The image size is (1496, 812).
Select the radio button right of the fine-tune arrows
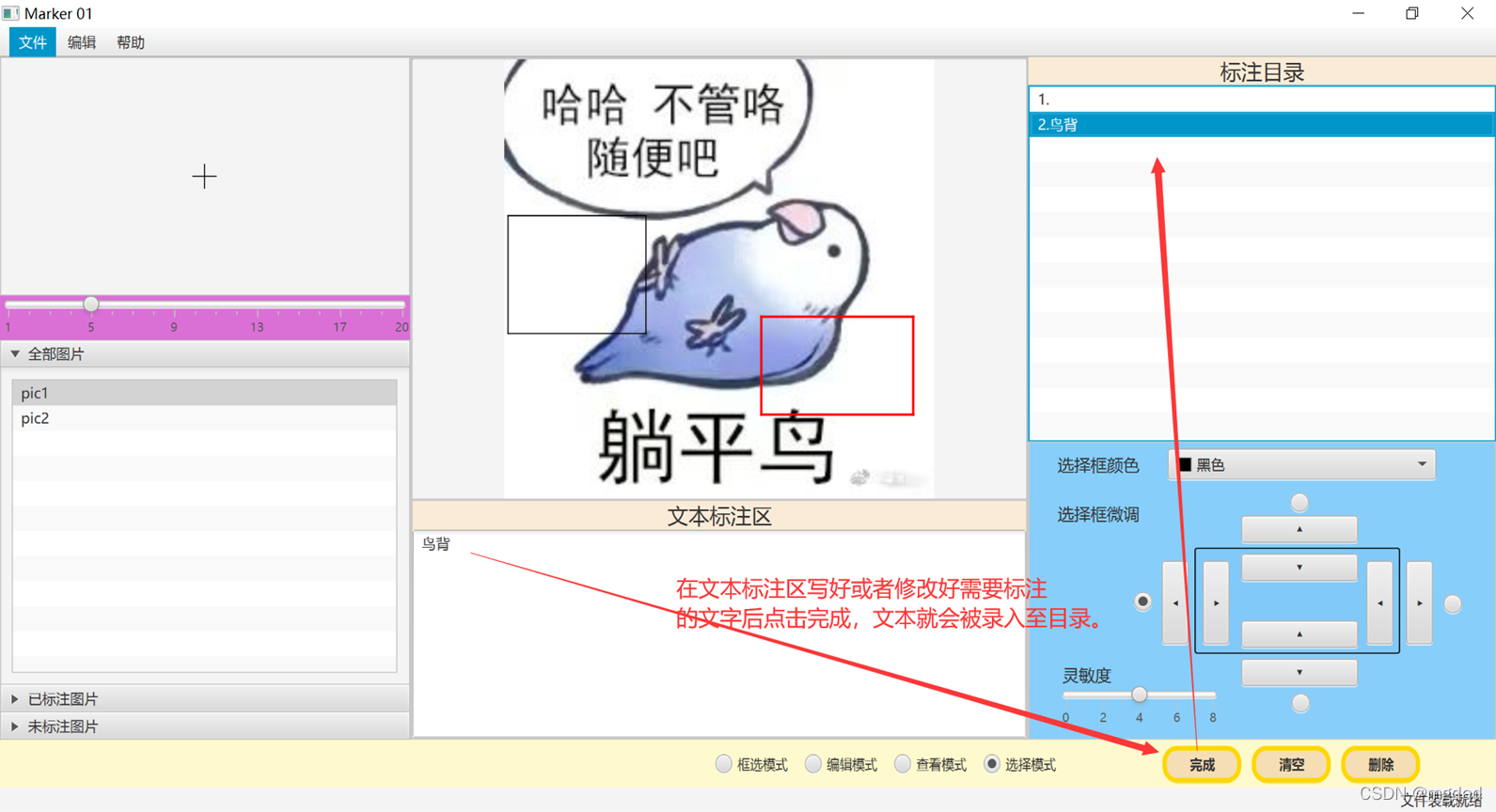point(1453,603)
